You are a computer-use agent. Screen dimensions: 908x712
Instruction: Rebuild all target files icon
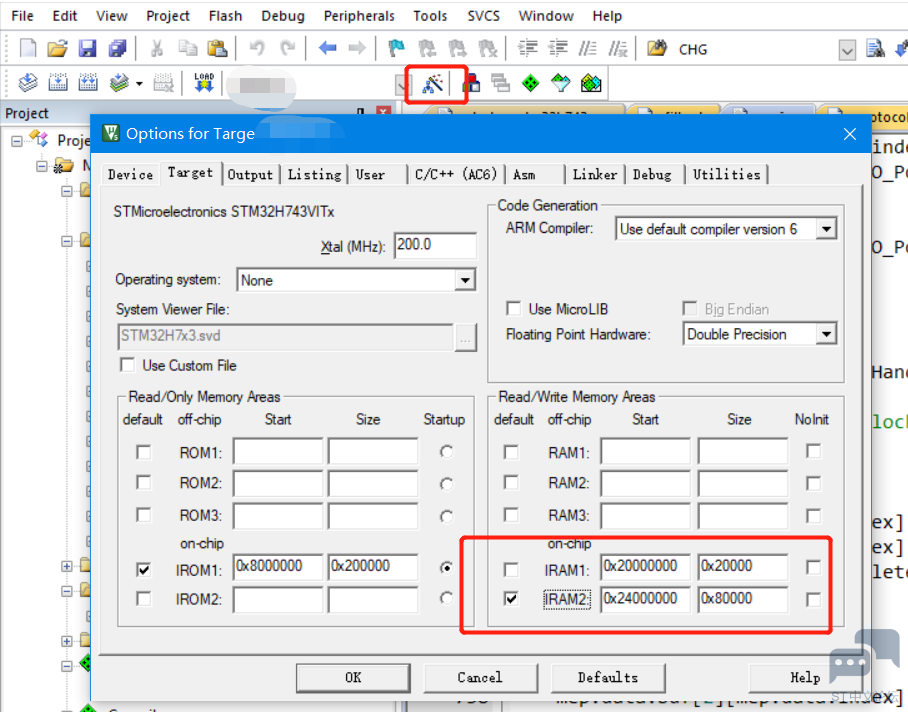pos(87,83)
